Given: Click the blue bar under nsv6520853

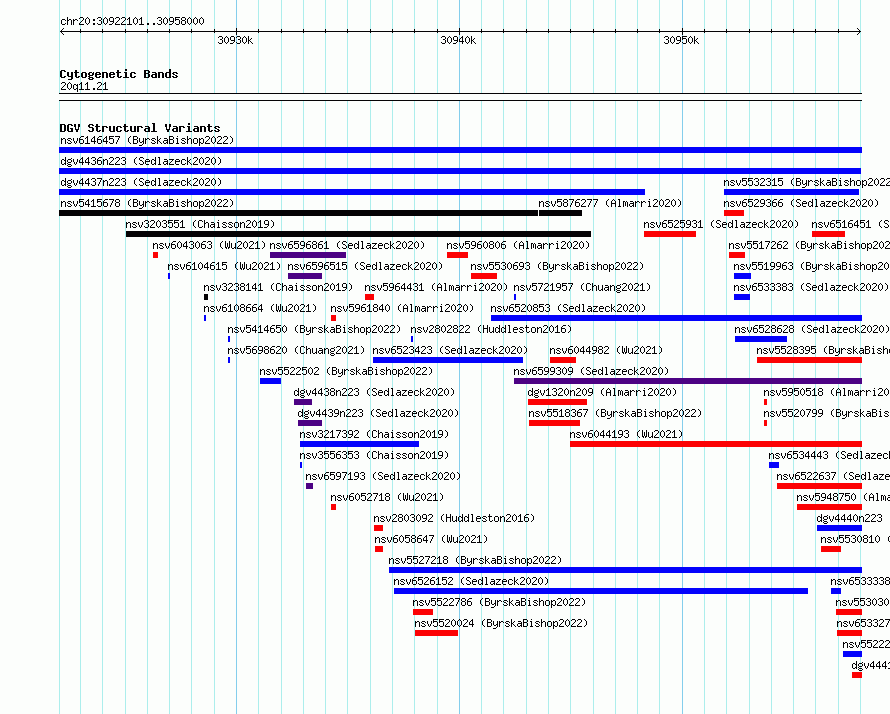Looking at the screenshot, I should pyautogui.click(x=676, y=318).
